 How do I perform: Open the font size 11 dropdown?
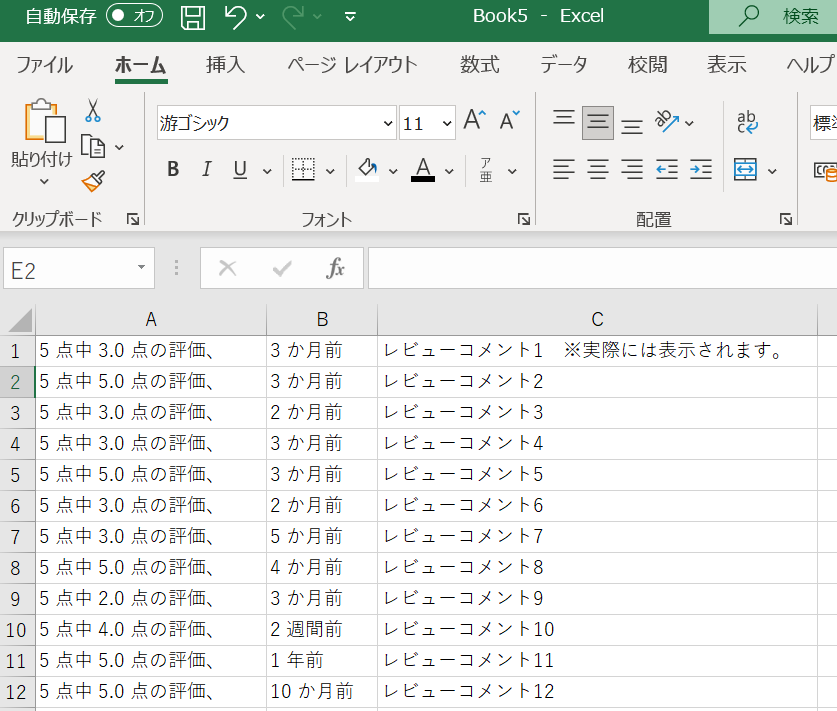pos(447,124)
